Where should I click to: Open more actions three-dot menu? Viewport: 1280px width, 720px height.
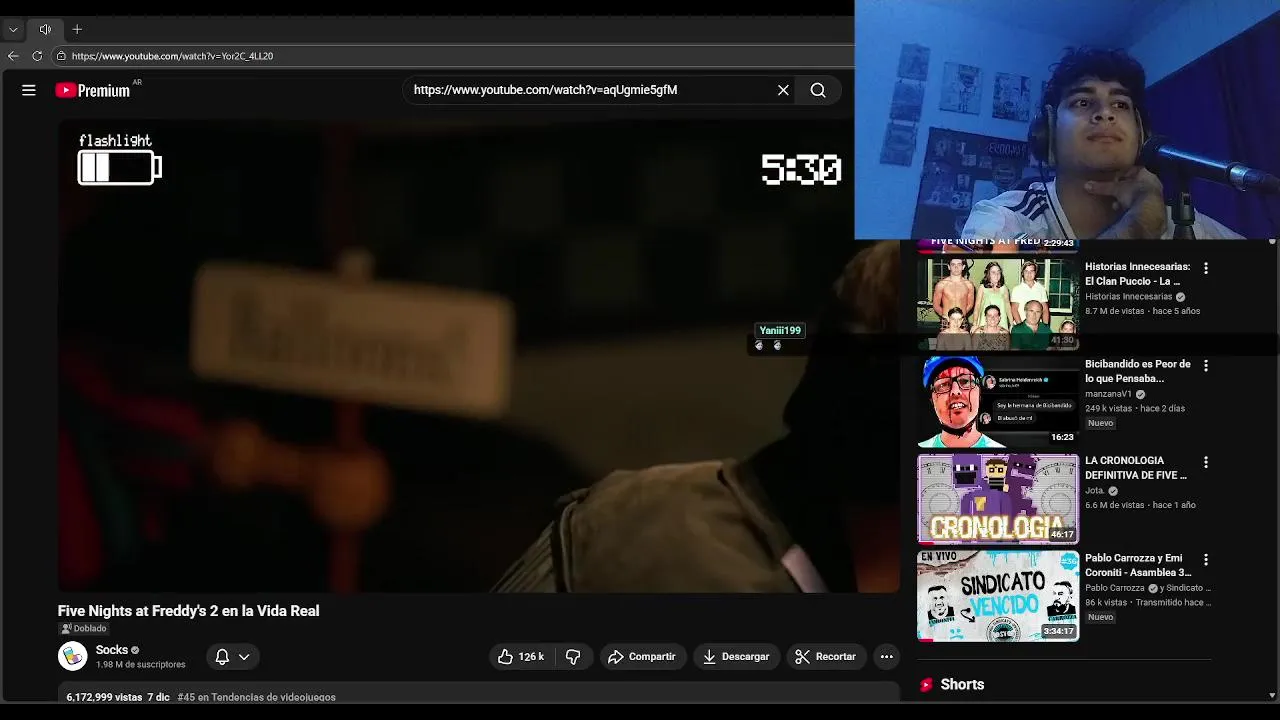click(x=886, y=657)
